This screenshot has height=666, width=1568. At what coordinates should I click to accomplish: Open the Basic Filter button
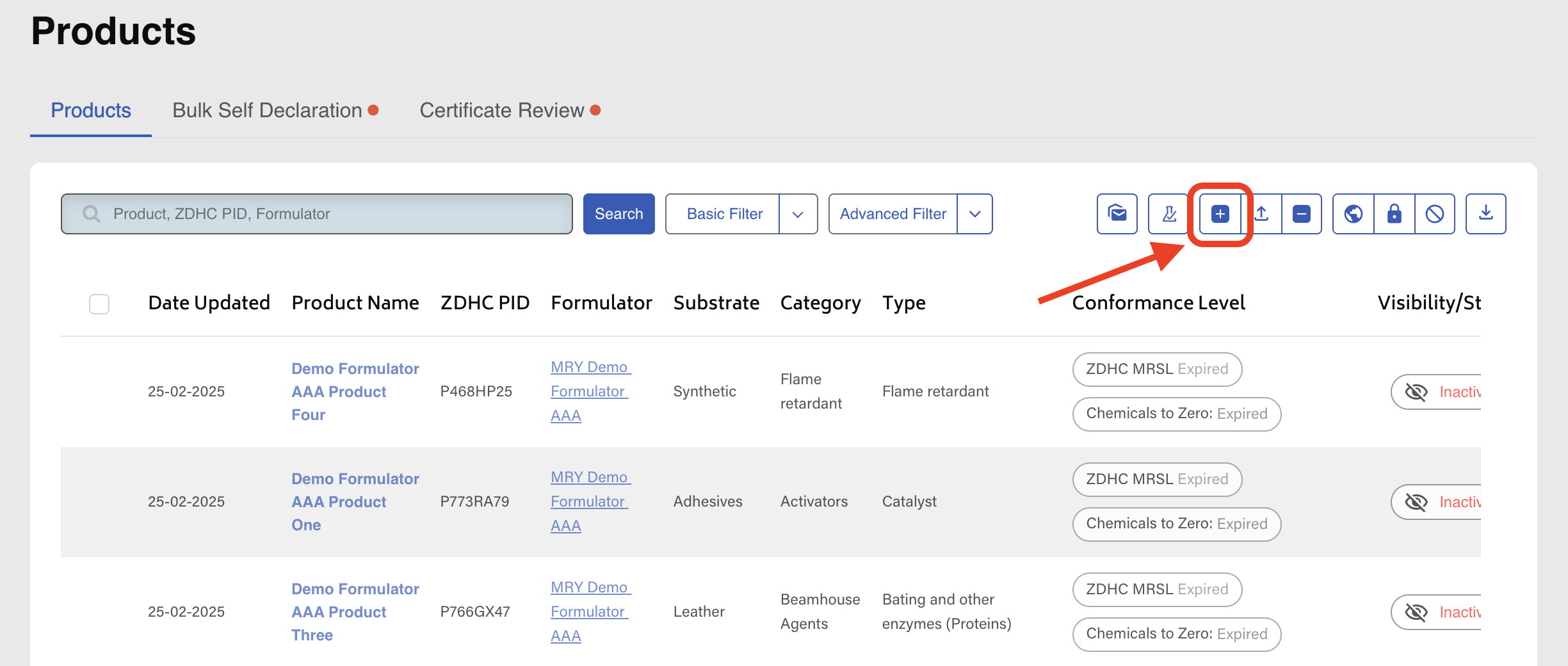[x=724, y=214]
